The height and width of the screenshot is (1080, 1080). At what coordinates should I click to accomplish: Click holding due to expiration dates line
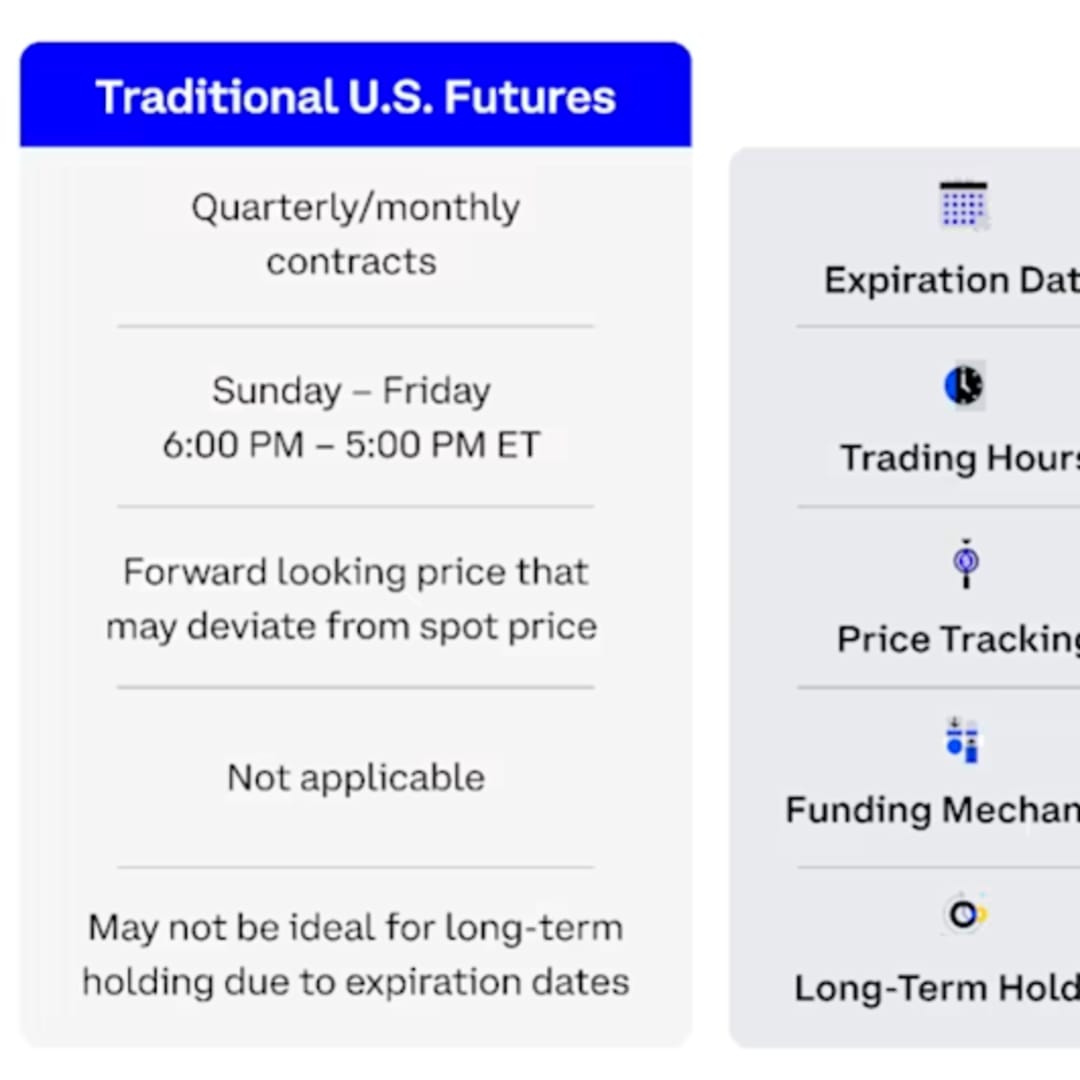pos(355,982)
